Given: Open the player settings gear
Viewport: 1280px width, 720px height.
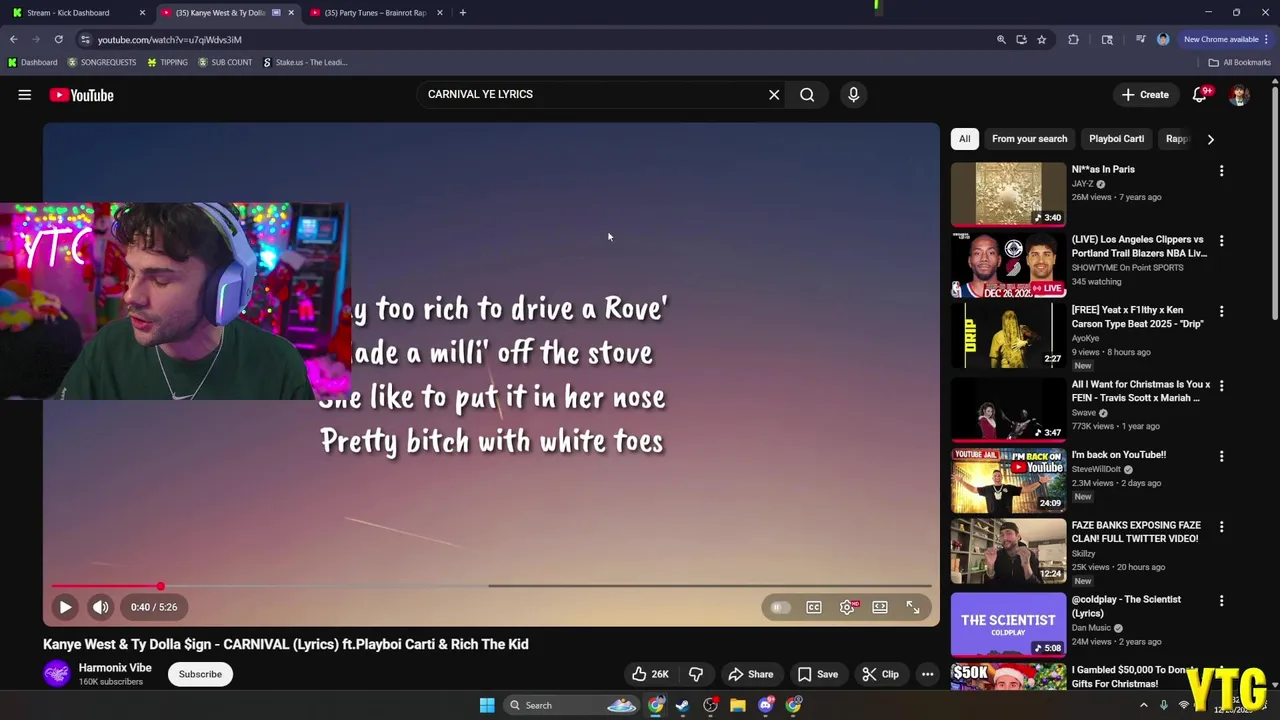Looking at the screenshot, I should (848, 607).
